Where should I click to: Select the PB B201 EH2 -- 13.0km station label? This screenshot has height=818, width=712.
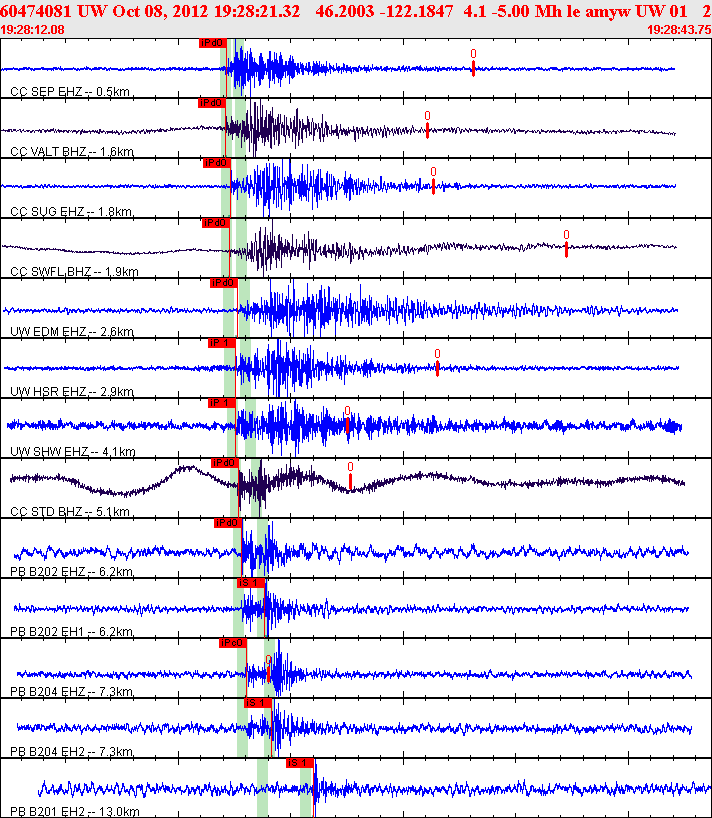click(75, 812)
